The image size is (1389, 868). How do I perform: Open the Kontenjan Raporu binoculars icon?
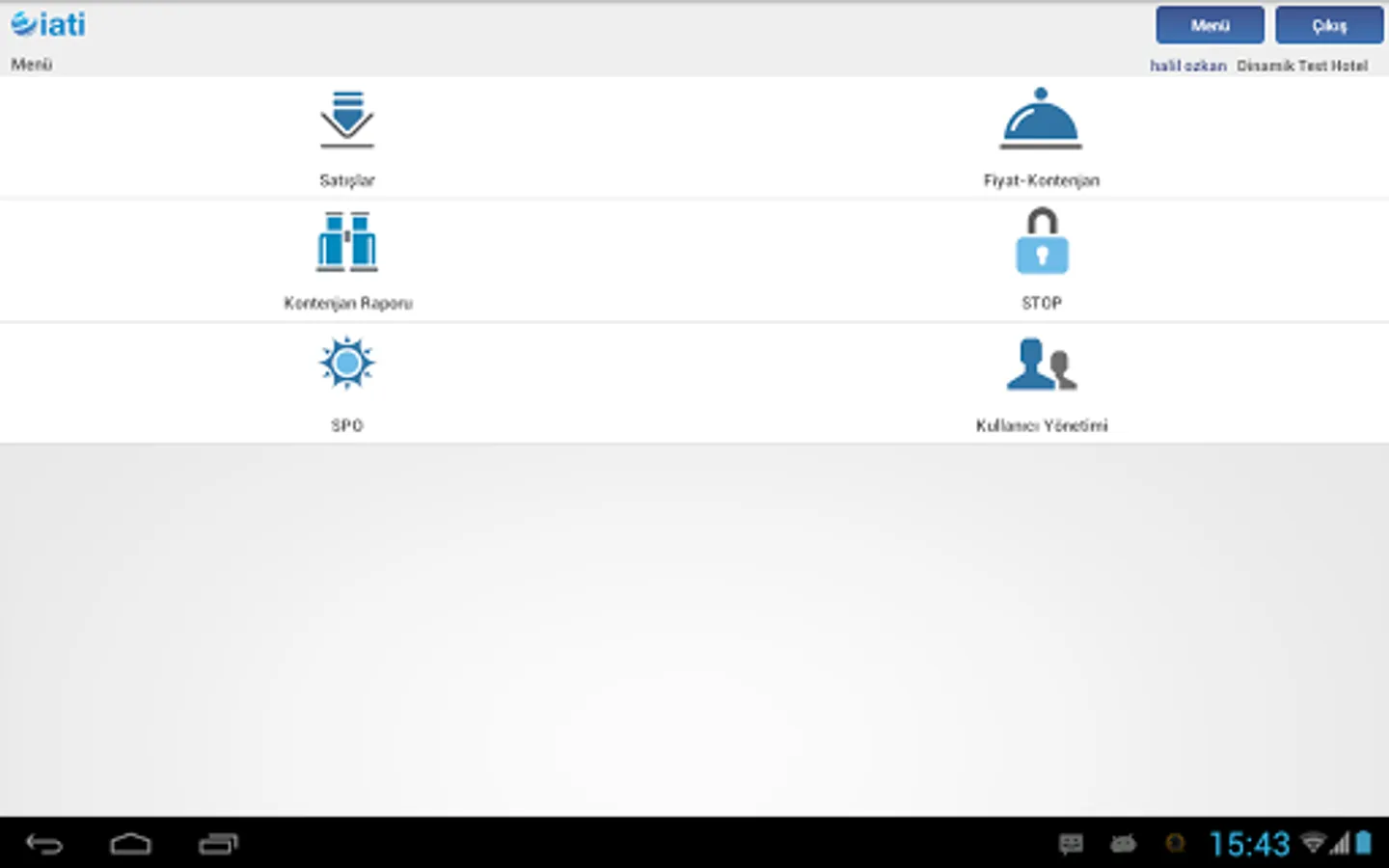click(347, 241)
